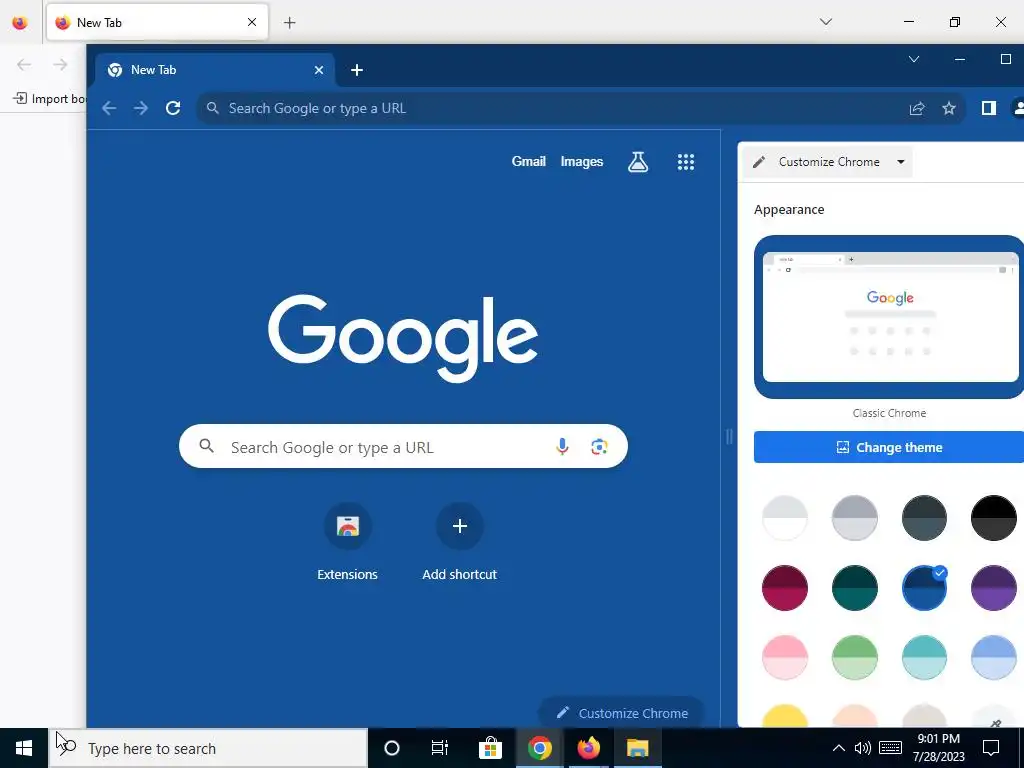Open File Explorer from taskbar
The image size is (1024, 768).
click(637, 748)
